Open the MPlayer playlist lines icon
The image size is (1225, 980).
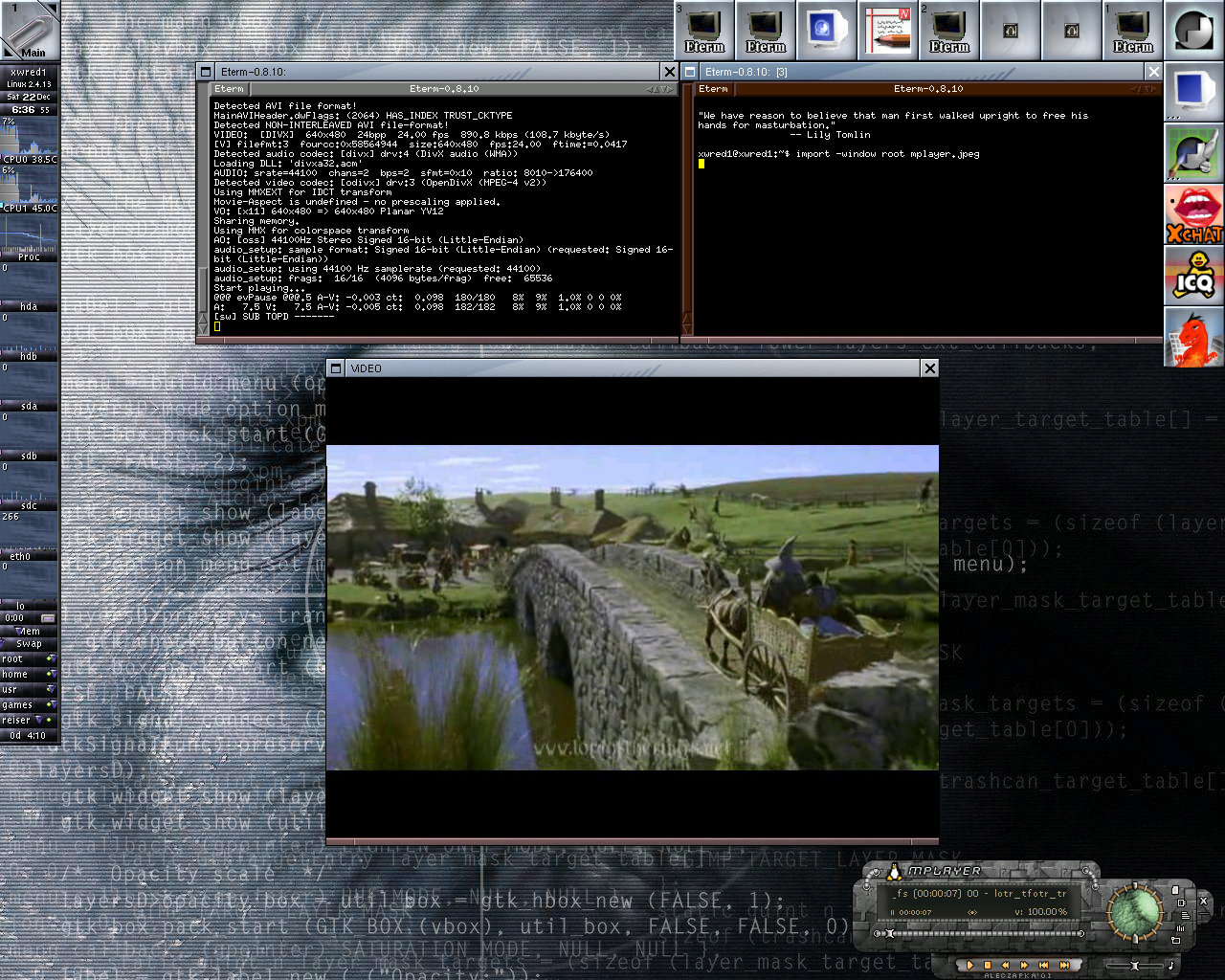pos(1186,915)
